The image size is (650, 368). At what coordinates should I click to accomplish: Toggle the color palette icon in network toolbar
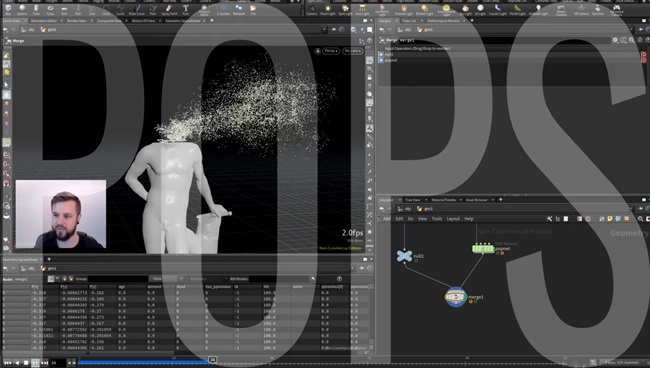tap(580, 218)
